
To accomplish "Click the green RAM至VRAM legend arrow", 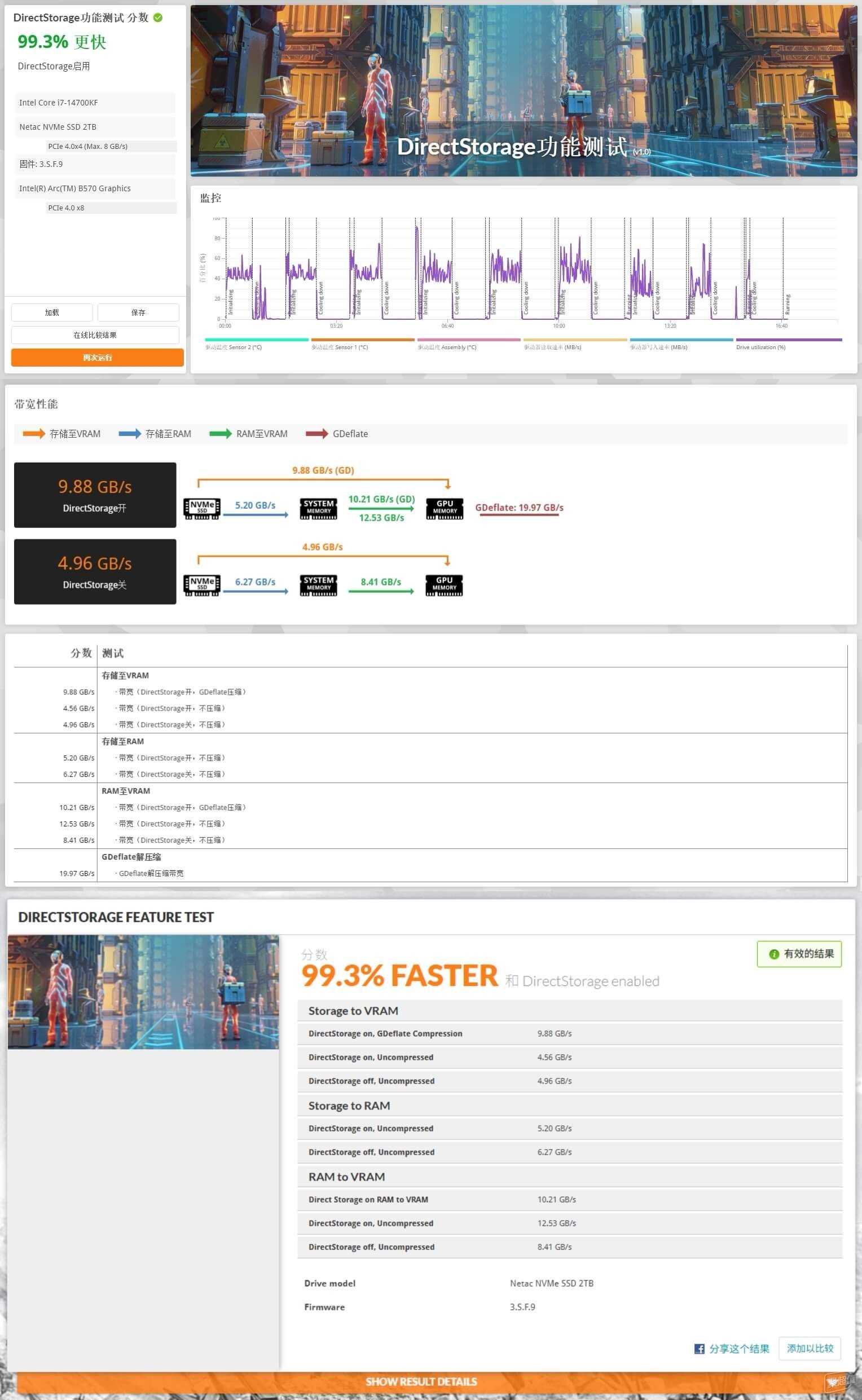I will coord(221,434).
